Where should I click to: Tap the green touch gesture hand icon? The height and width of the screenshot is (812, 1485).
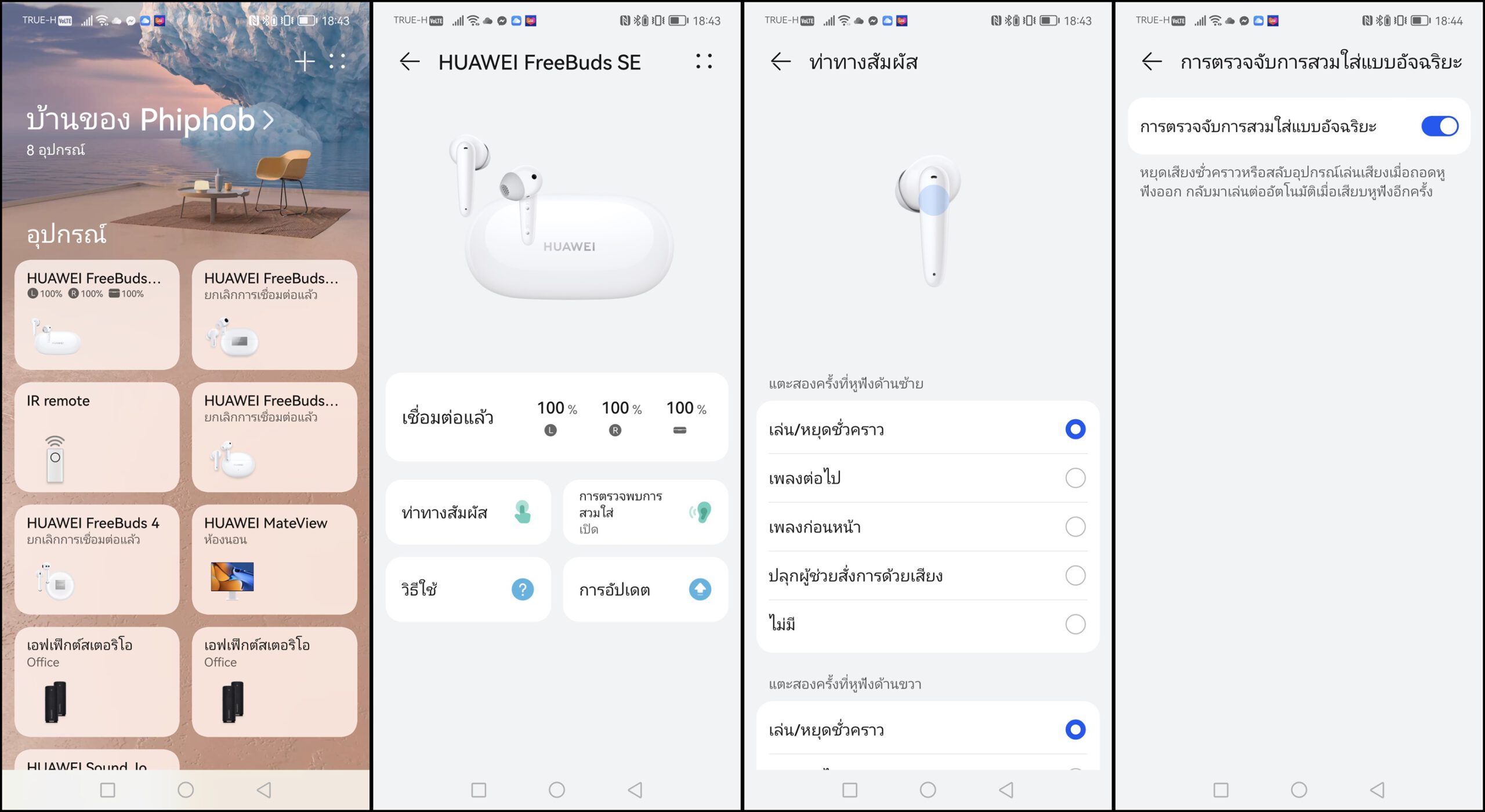pyautogui.click(x=523, y=512)
